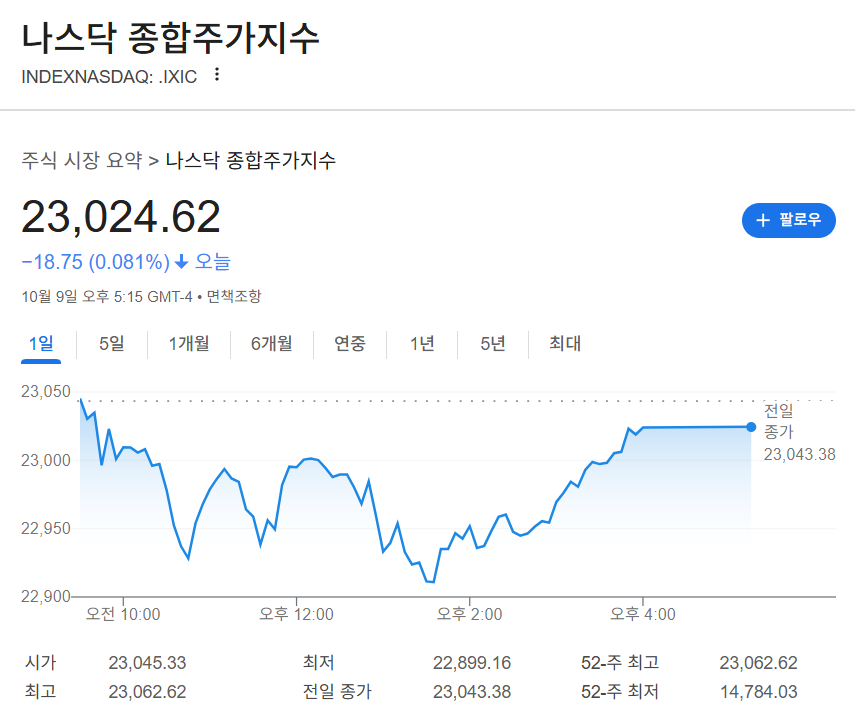This screenshot has width=855, height=719.
Task: Open the three-dot overflow menu beside the ticker
Action: pyautogui.click(x=216, y=74)
